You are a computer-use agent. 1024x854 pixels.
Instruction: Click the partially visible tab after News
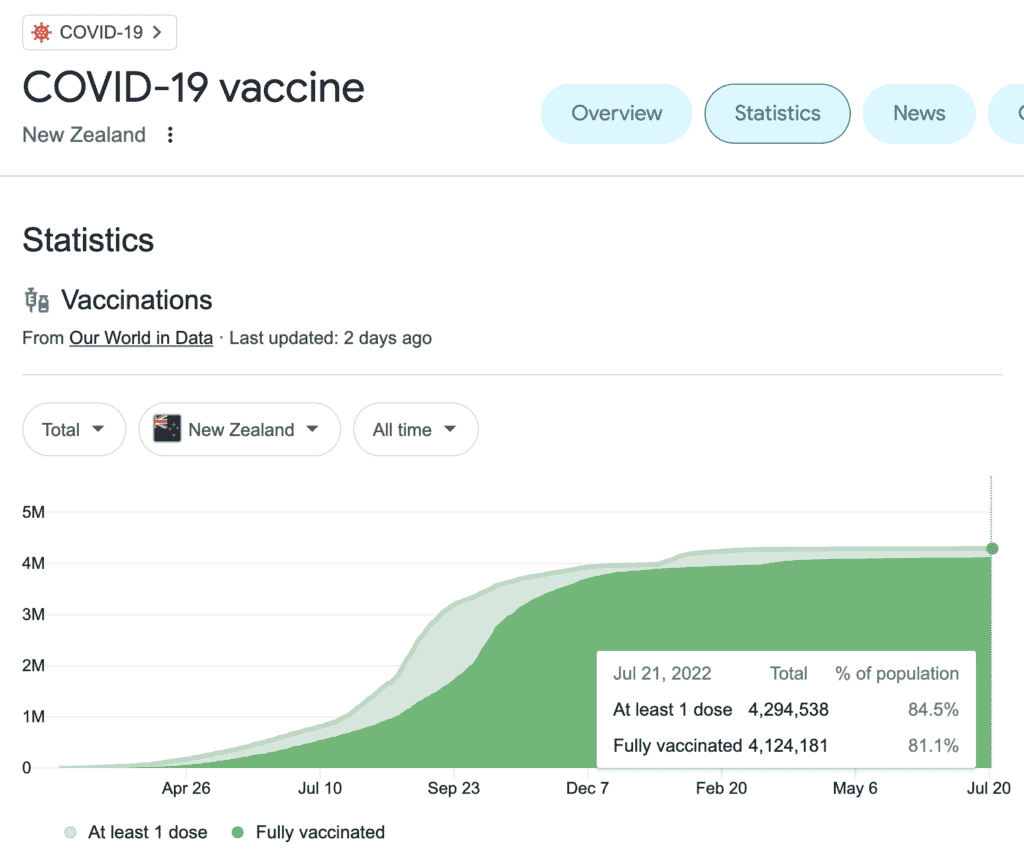pyautogui.click(x=1008, y=114)
